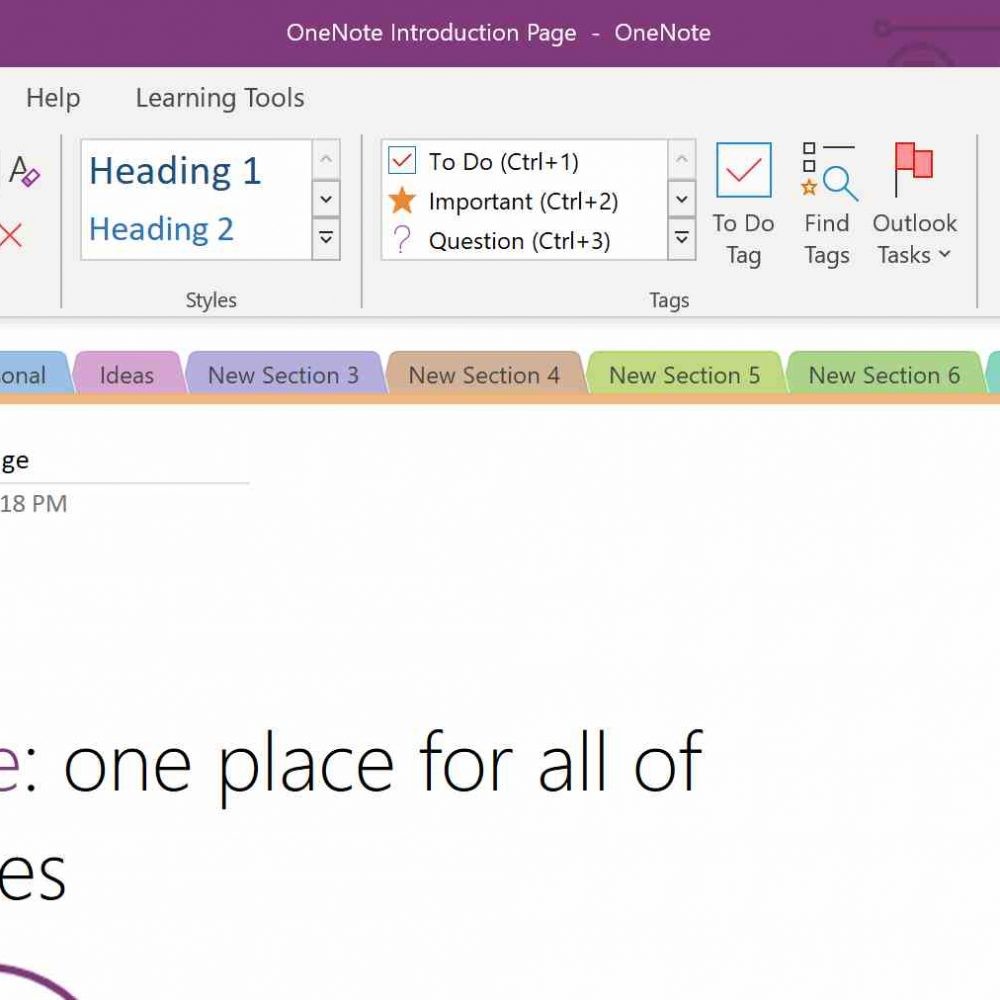The height and width of the screenshot is (1000, 1000).
Task: Open the Learning Tools ribbon tab
Action: coord(220,98)
